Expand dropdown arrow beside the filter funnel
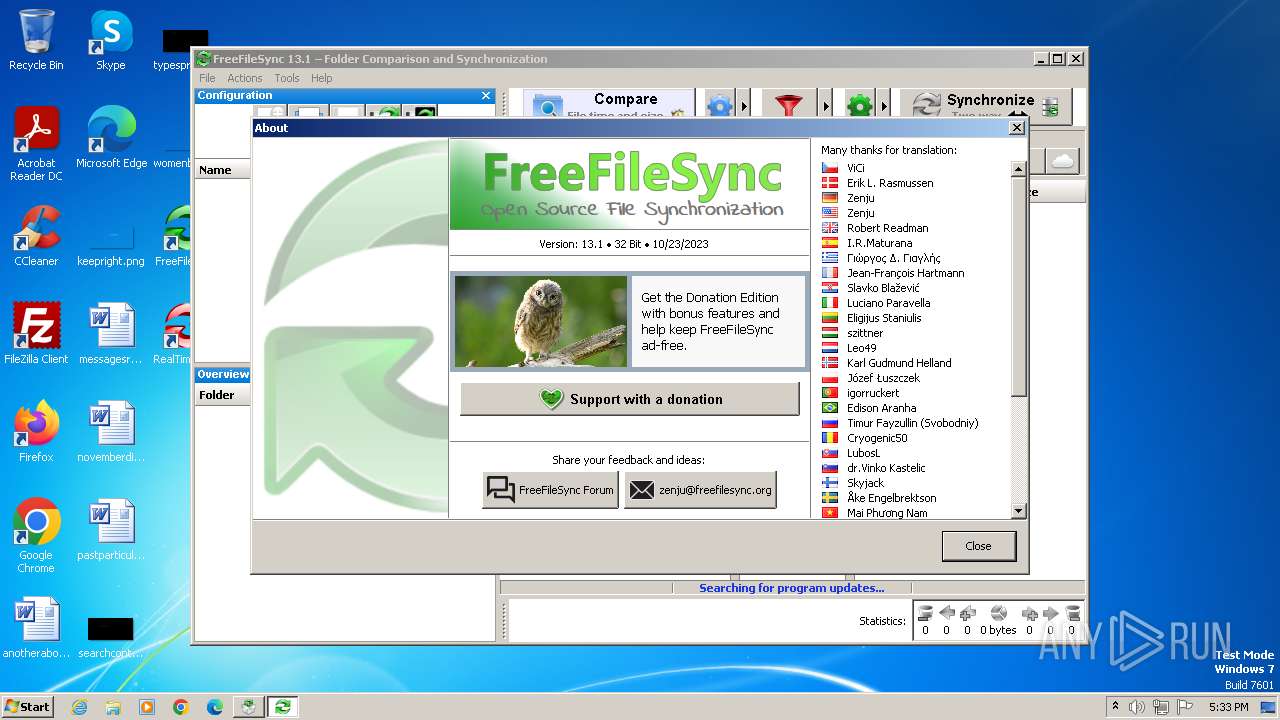This screenshot has height=720, width=1280. 826,104
